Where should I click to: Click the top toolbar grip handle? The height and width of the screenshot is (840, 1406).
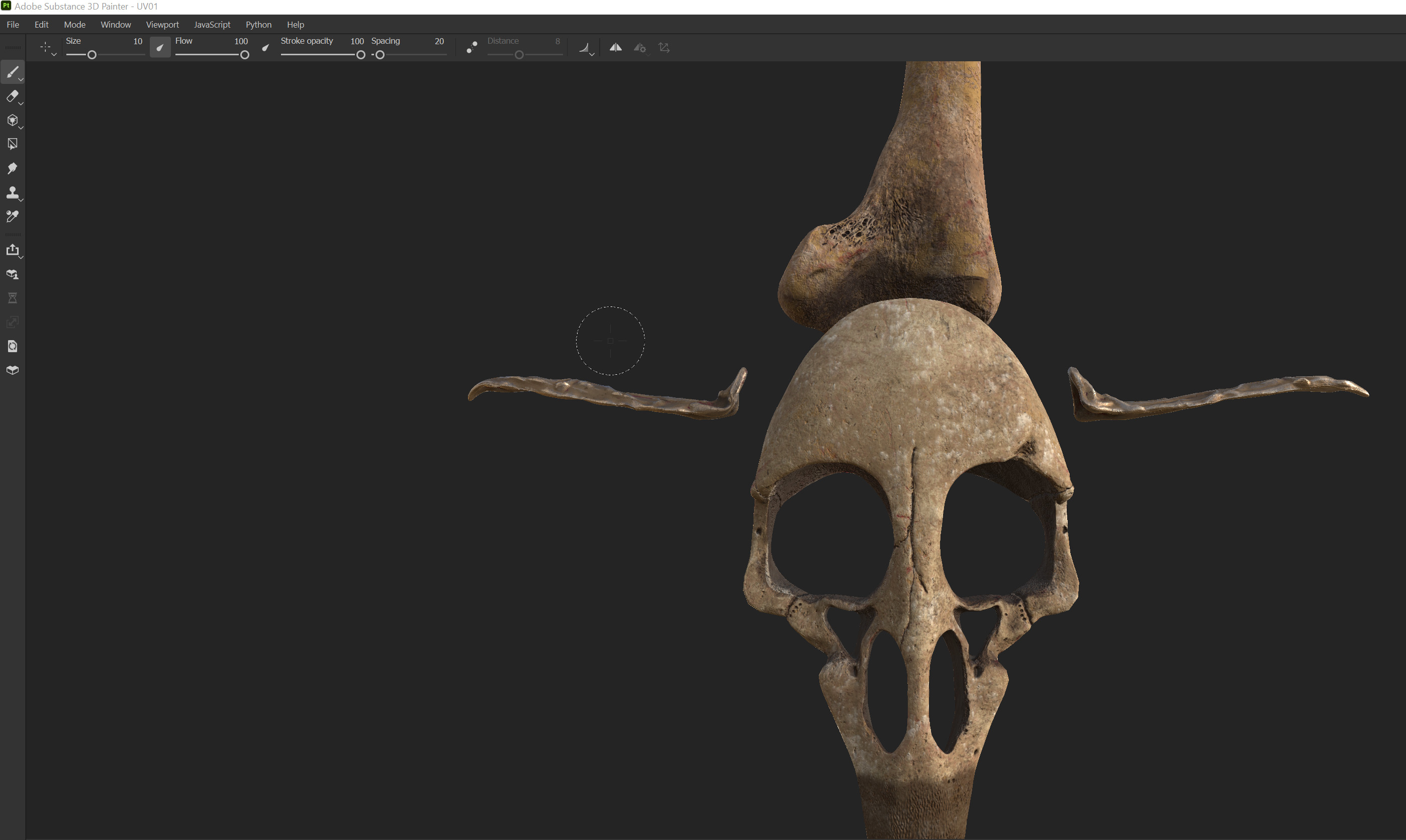[x=13, y=48]
